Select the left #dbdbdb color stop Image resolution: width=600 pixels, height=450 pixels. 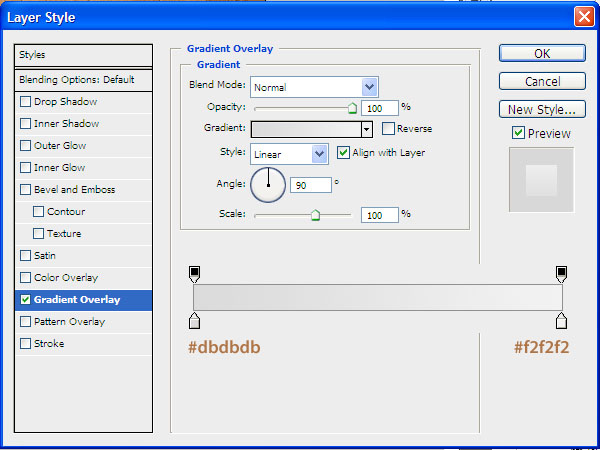tap(194, 320)
